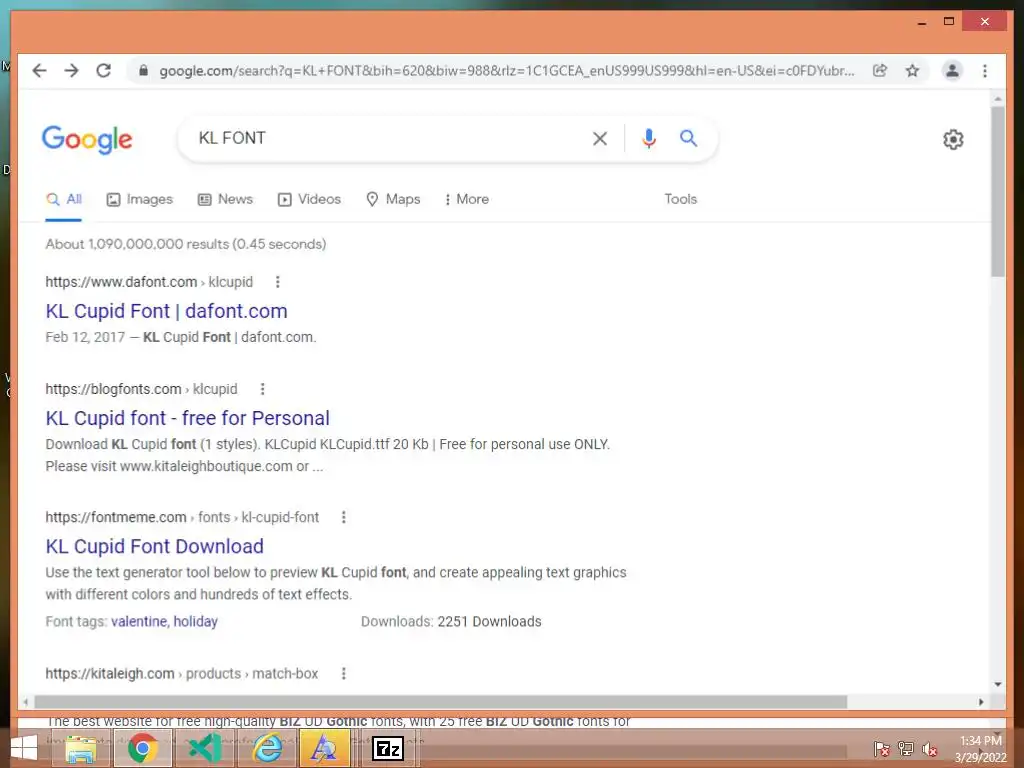
Task: Click the About 1,090,000,000 results text
Action: pos(185,244)
